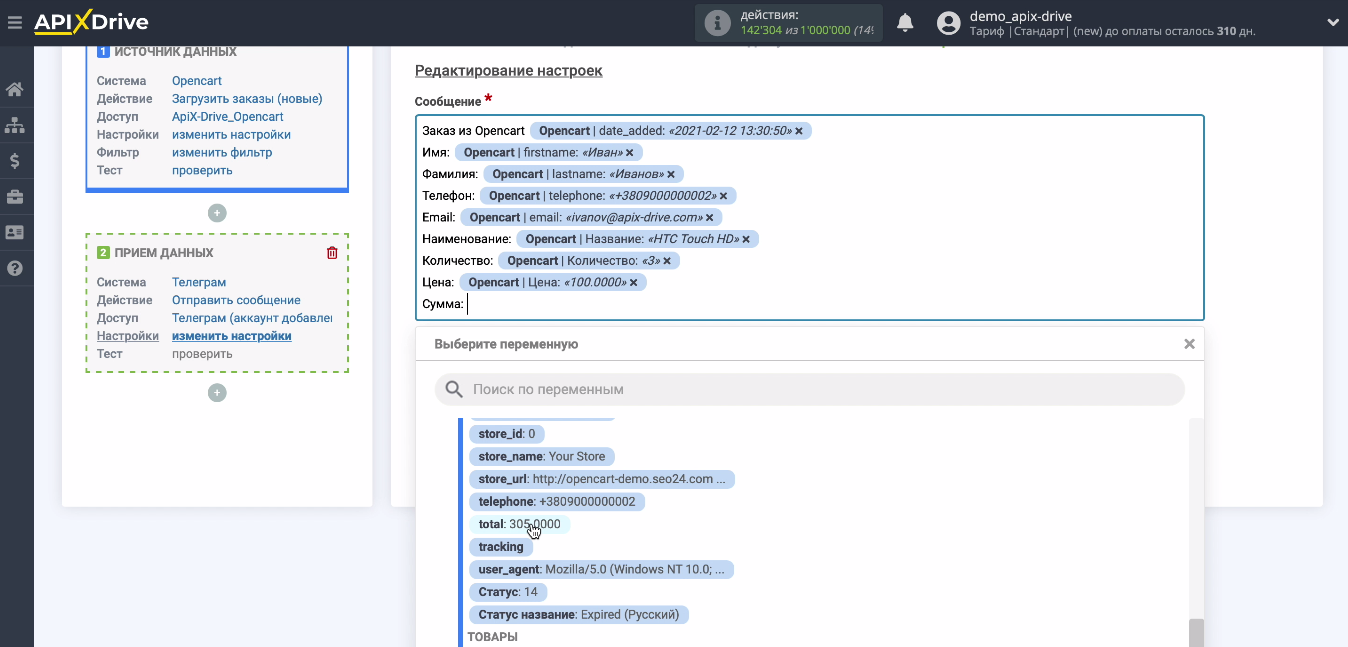Remove the telephone variable tag
The image size is (1348, 647).
pyautogui.click(x=723, y=196)
